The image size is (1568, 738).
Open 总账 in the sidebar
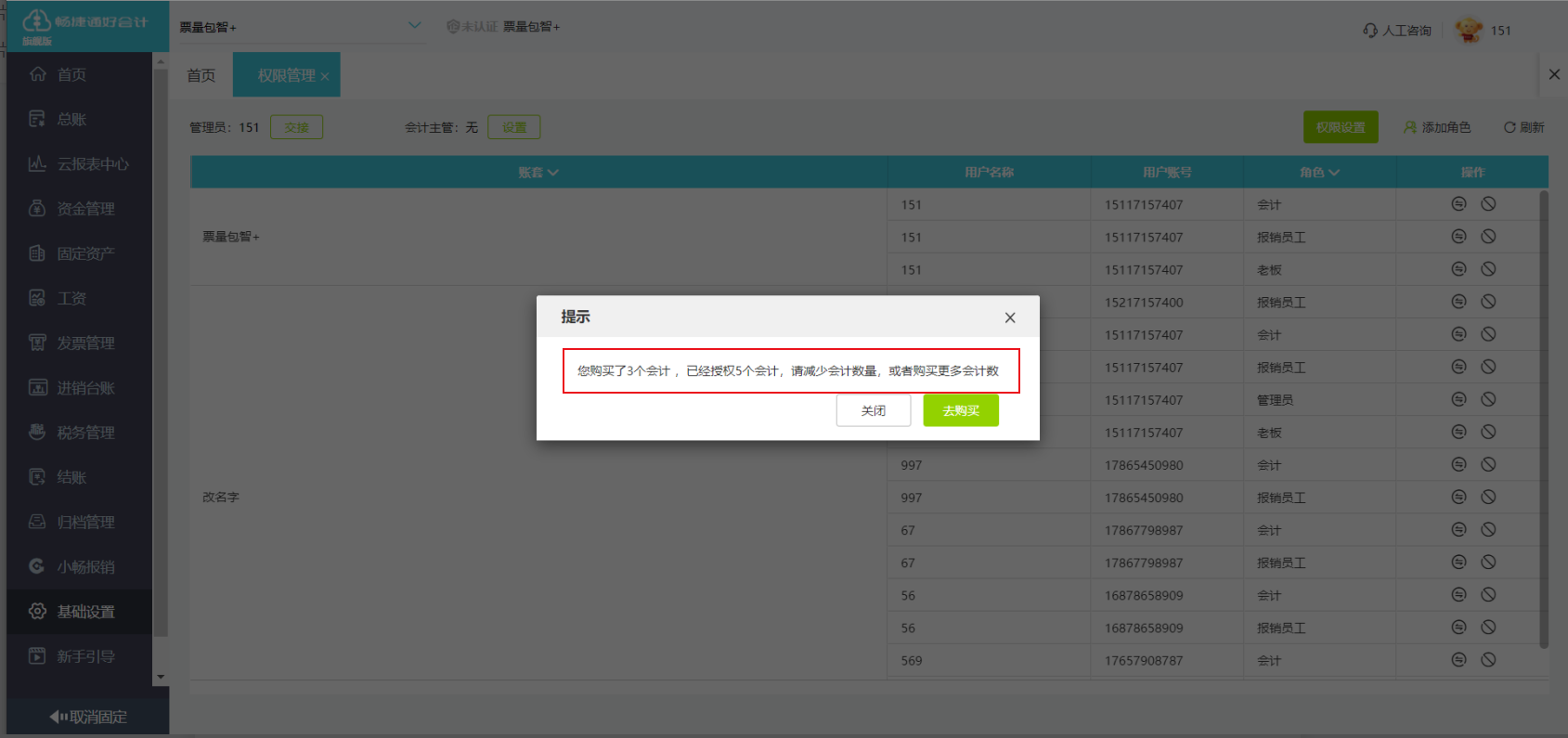pyautogui.click(x=71, y=119)
